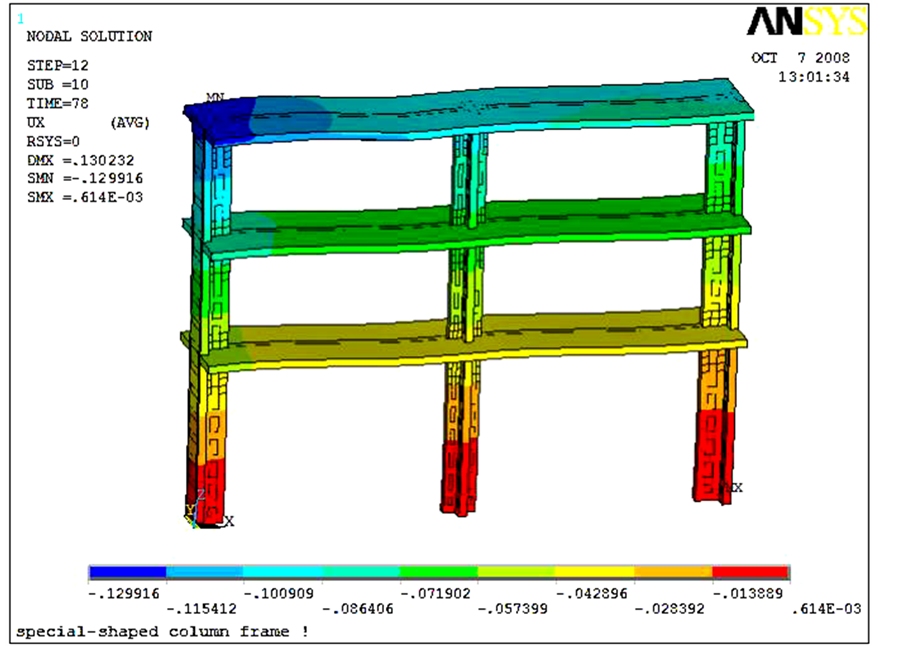Click the OCT 7 2008 date stamp
903x646 pixels.
coord(800,58)
